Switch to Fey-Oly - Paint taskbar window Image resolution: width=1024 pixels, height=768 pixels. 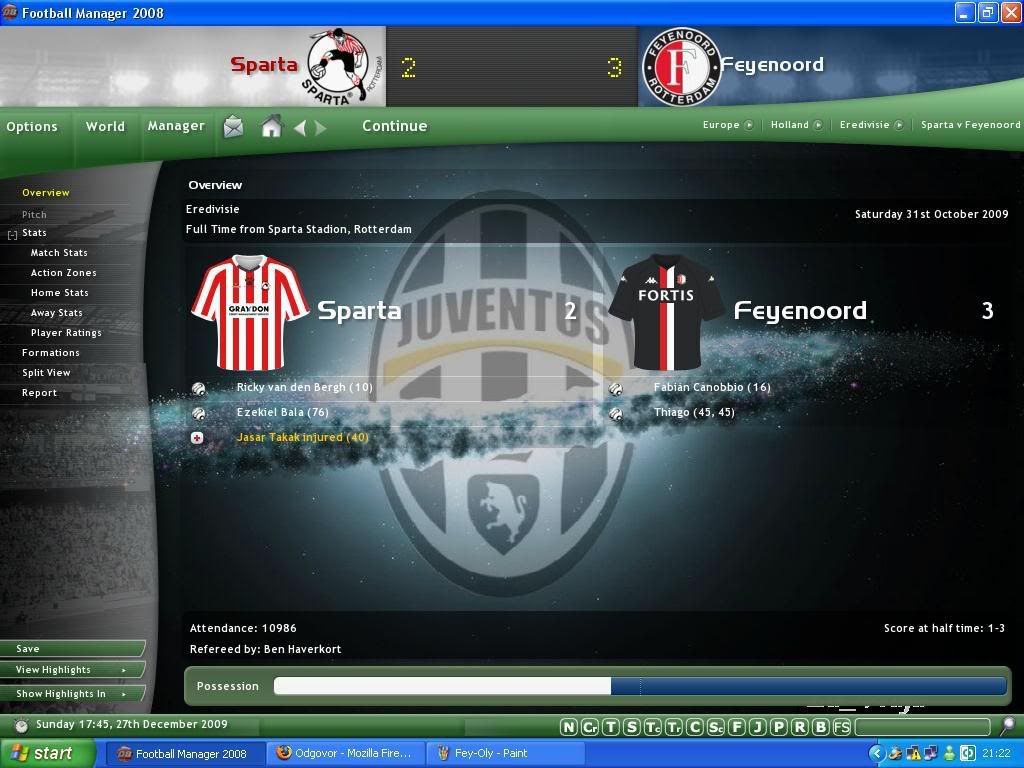coord(504,754)
